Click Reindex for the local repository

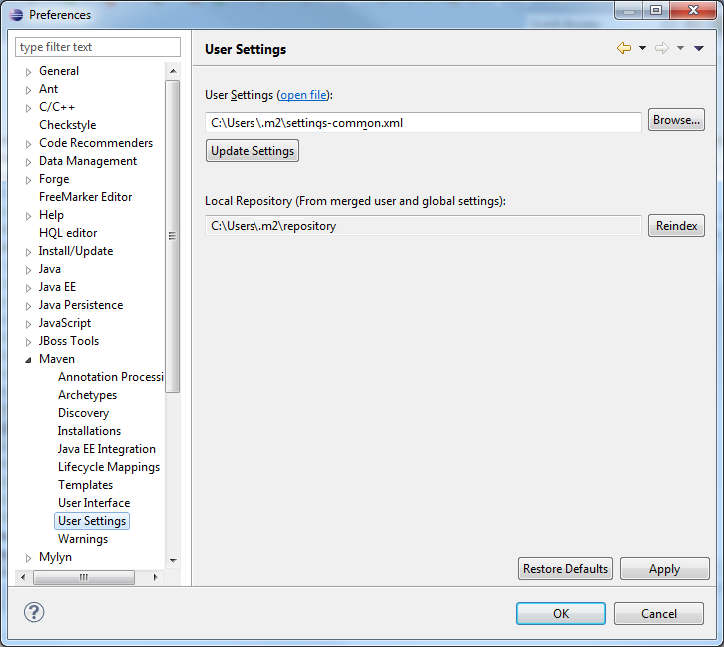click(676, 226)
